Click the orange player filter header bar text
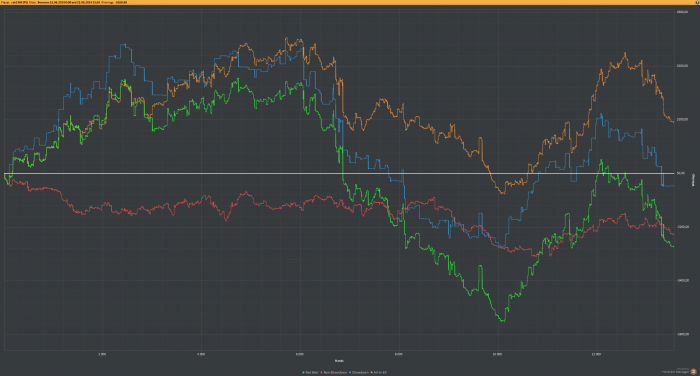 (x=64, y=2)
